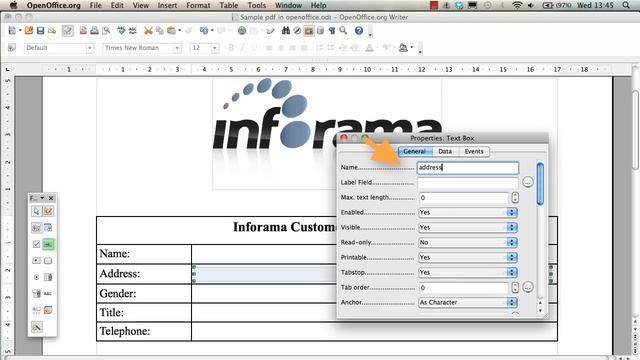Open the Visible property dropdown
The width and height of the screenshot is (640, 360).
[512, 227]
